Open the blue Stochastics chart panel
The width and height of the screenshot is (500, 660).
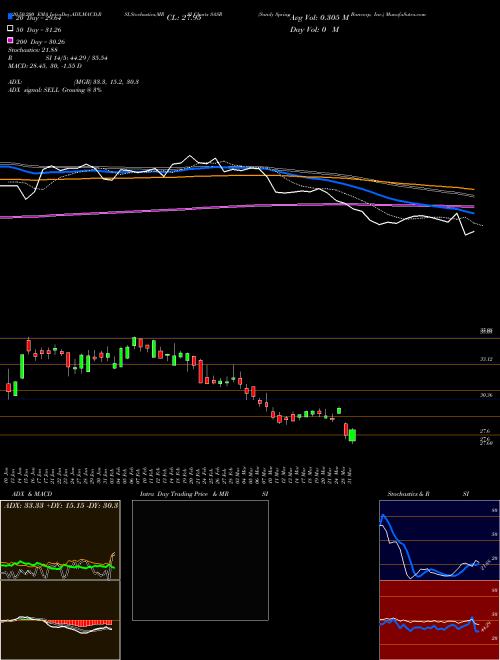coord(439,540)
